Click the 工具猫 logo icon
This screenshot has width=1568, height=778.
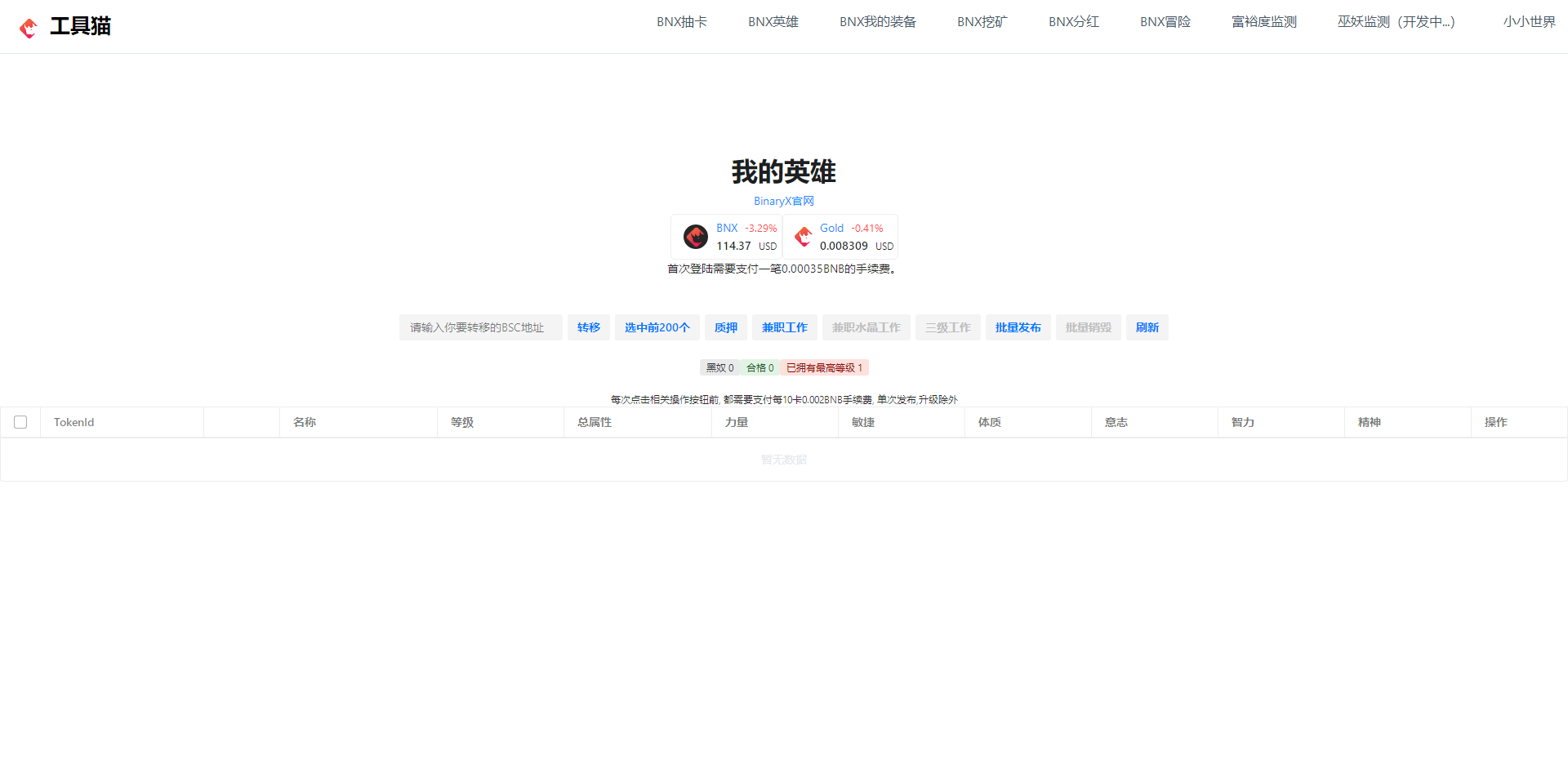coord(29,28)
